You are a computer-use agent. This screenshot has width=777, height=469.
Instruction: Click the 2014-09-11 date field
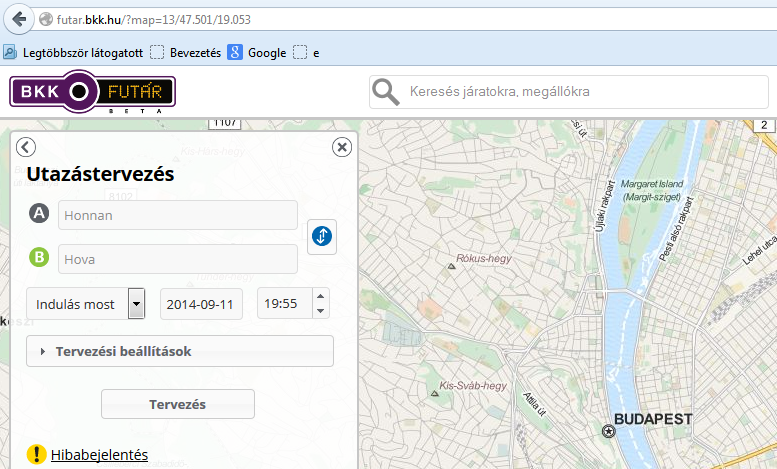click(201, 304)
